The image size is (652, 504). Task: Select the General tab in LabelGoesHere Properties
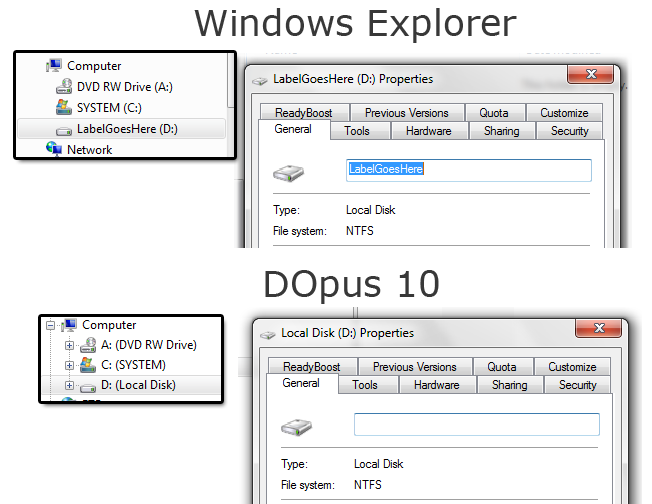pyautogui.click(x=293, y=129)
